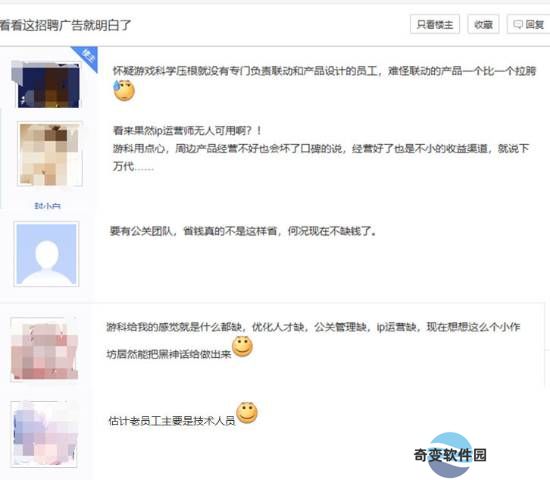Click the sweating emoji in the first post
The width and height of the screenshot is (550, 480).
pyautogui.click(x=124, y=91)
